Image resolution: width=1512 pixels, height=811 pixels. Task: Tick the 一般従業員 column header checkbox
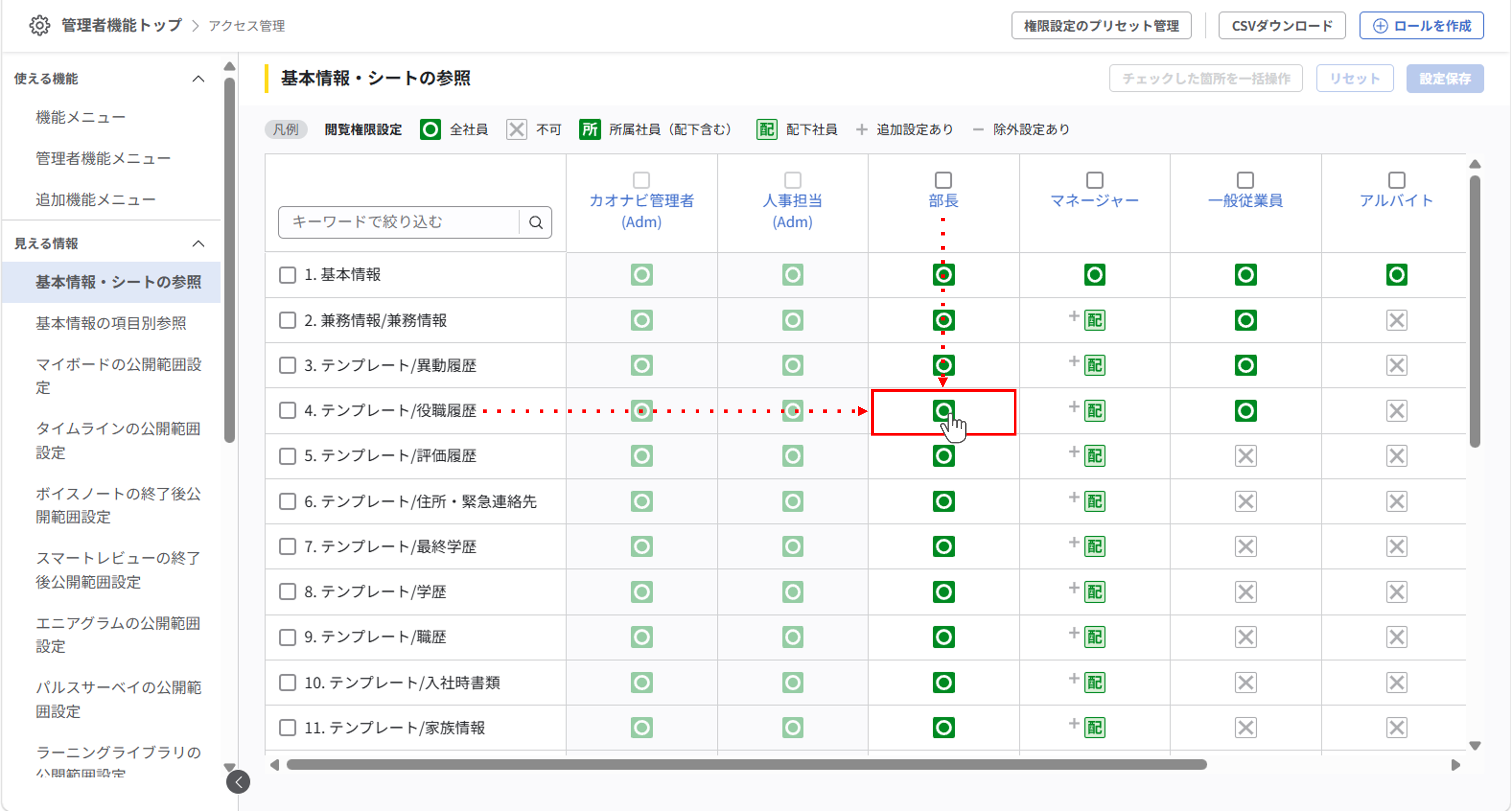coord(1246,180)
